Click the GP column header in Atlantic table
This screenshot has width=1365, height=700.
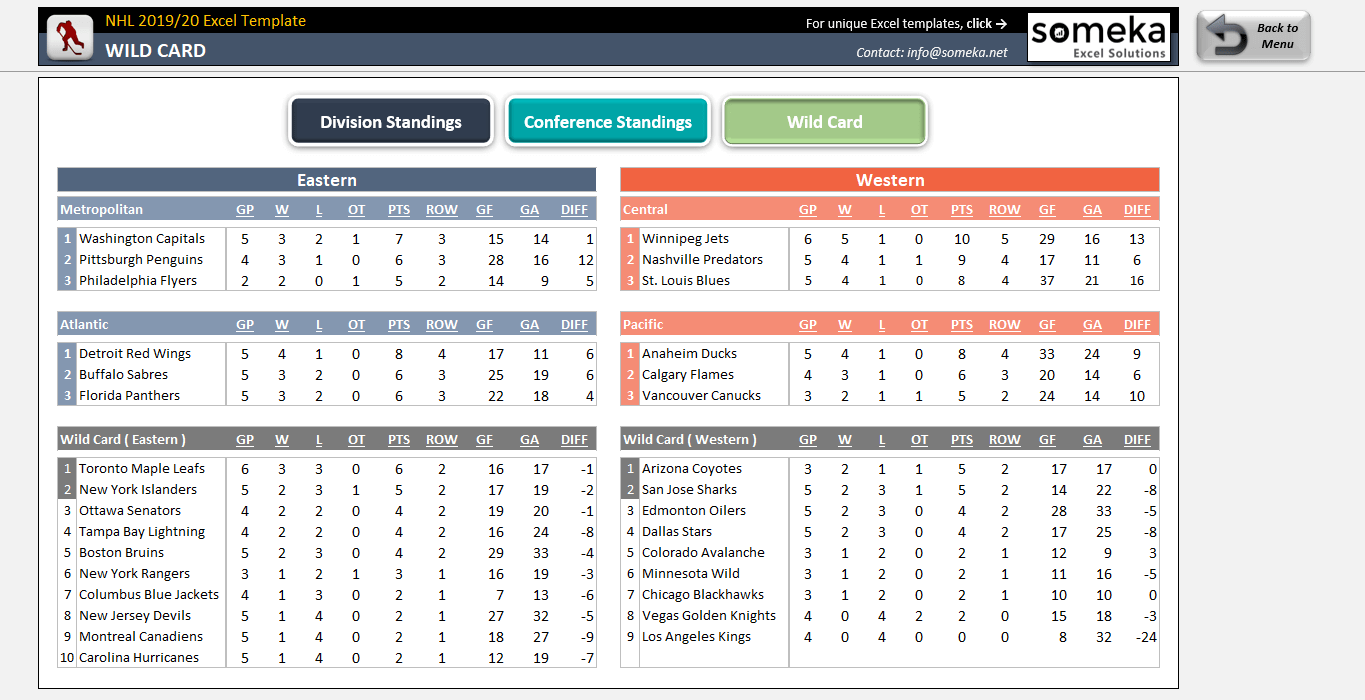pos(245,325)
